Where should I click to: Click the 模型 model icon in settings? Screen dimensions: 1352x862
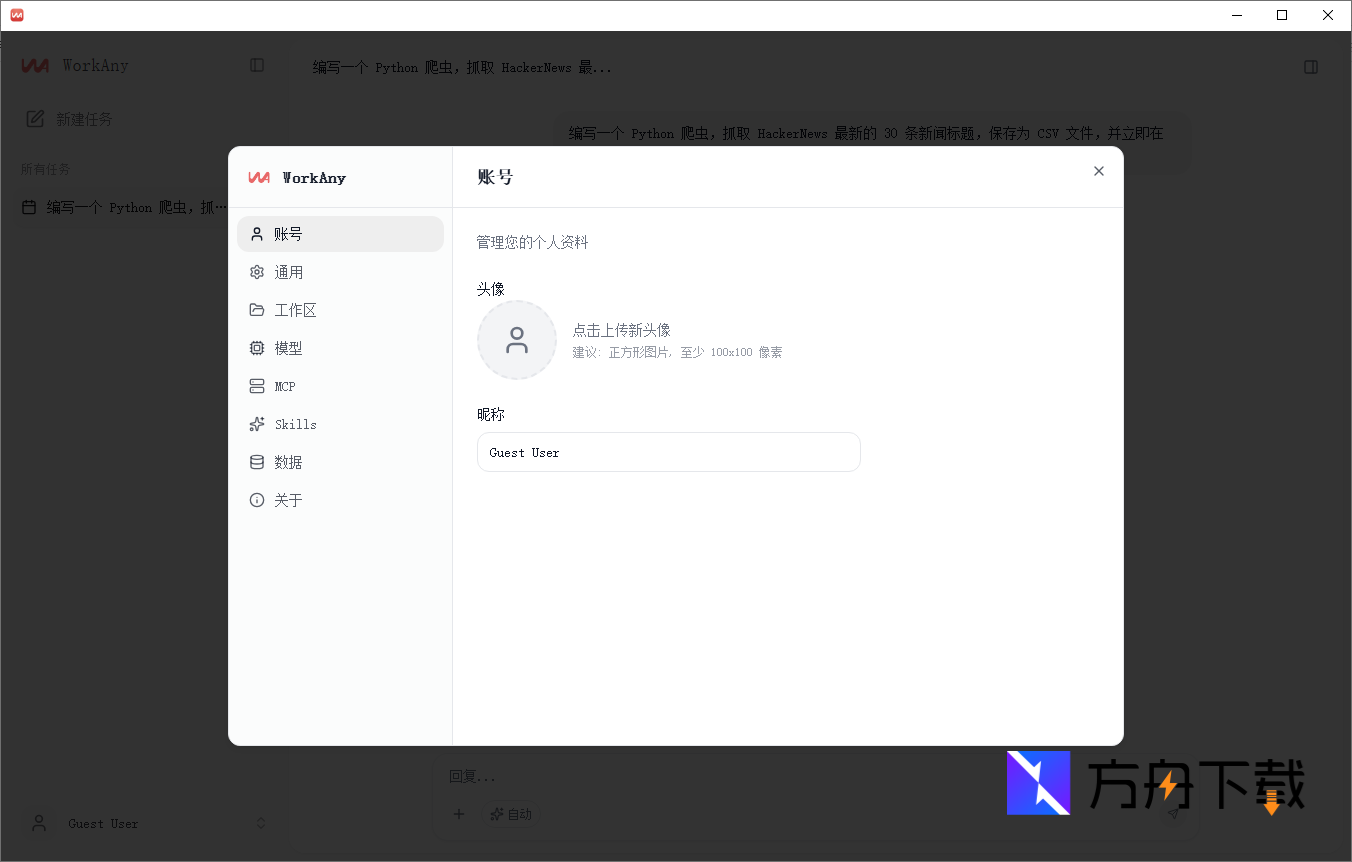tap(258, 347)
